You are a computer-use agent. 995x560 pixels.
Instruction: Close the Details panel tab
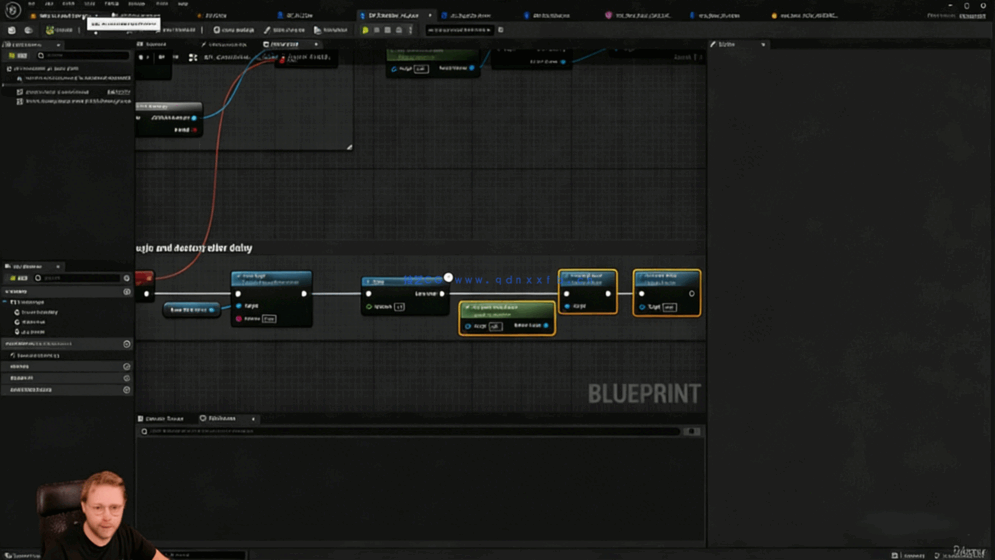click(763, 44)
